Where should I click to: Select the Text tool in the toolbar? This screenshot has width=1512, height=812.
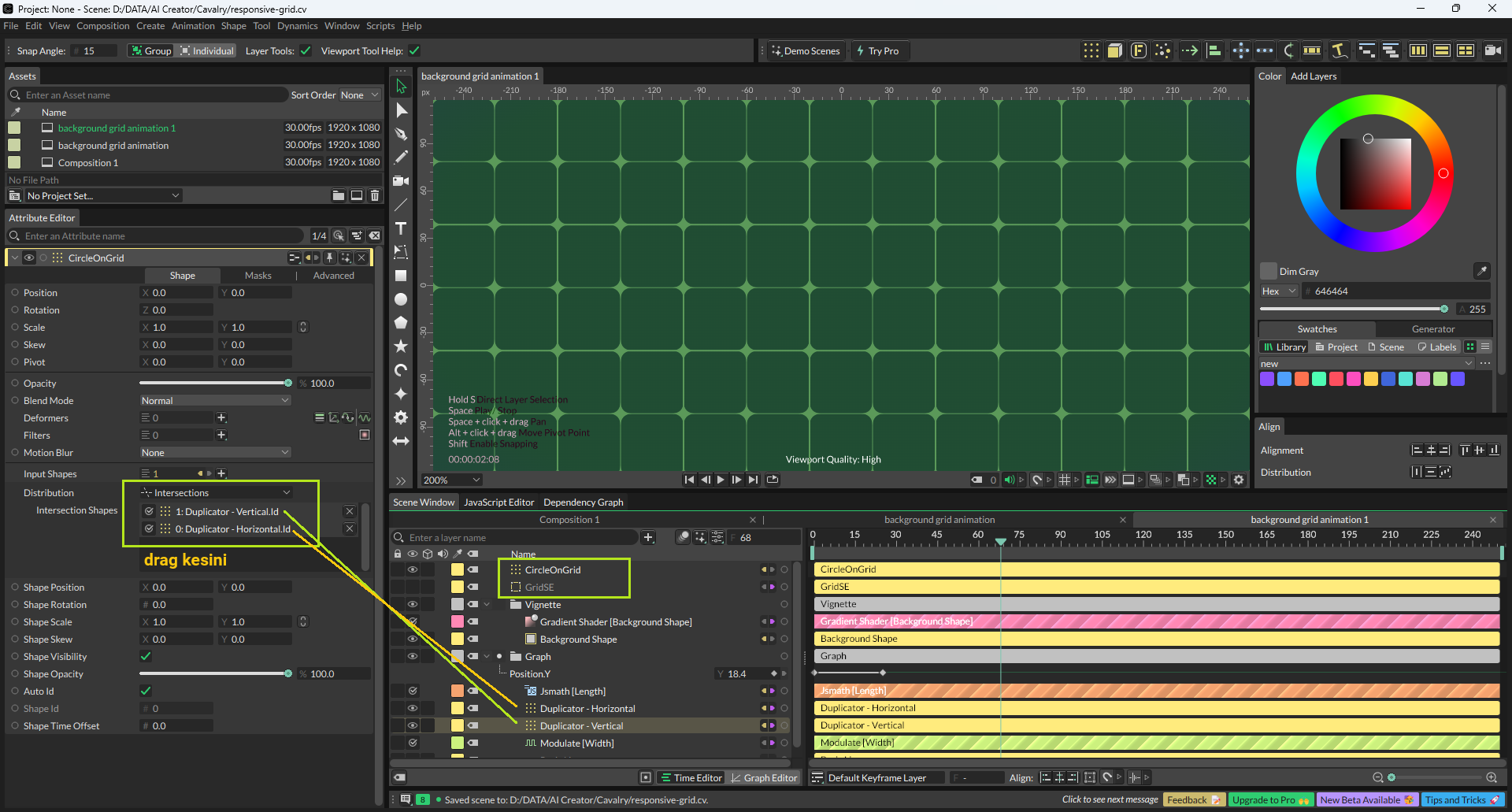[x=401, y=228]
